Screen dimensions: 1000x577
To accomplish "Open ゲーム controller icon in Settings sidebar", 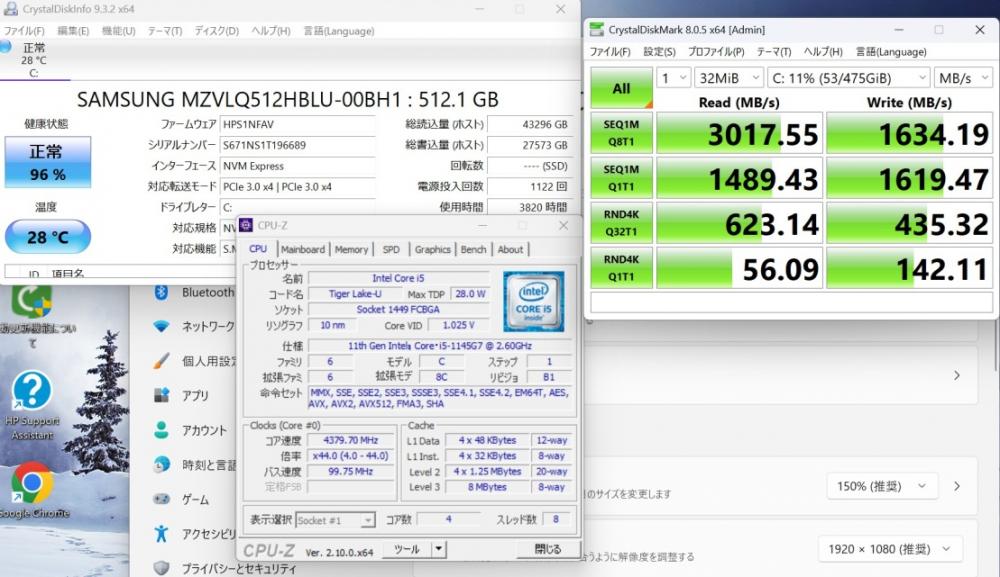I will (161, 499).
